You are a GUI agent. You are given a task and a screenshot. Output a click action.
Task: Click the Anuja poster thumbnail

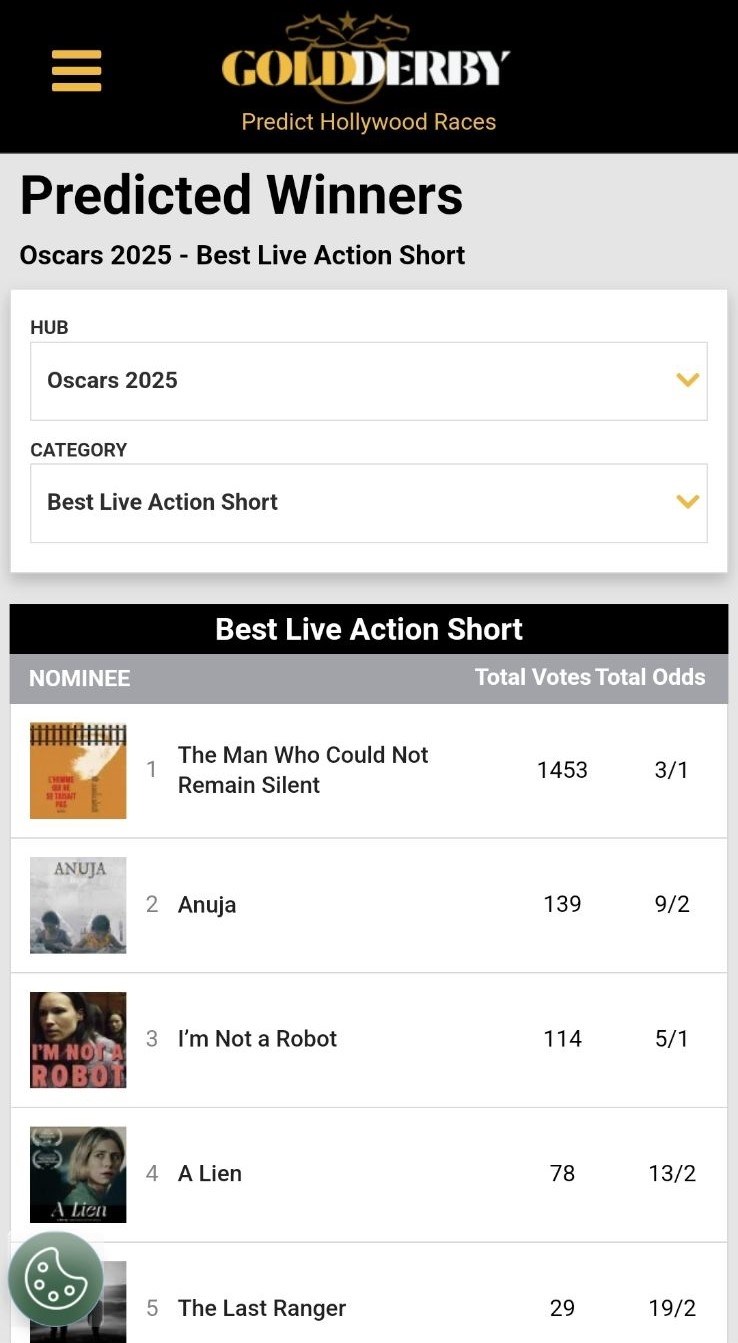pos(78,905)
